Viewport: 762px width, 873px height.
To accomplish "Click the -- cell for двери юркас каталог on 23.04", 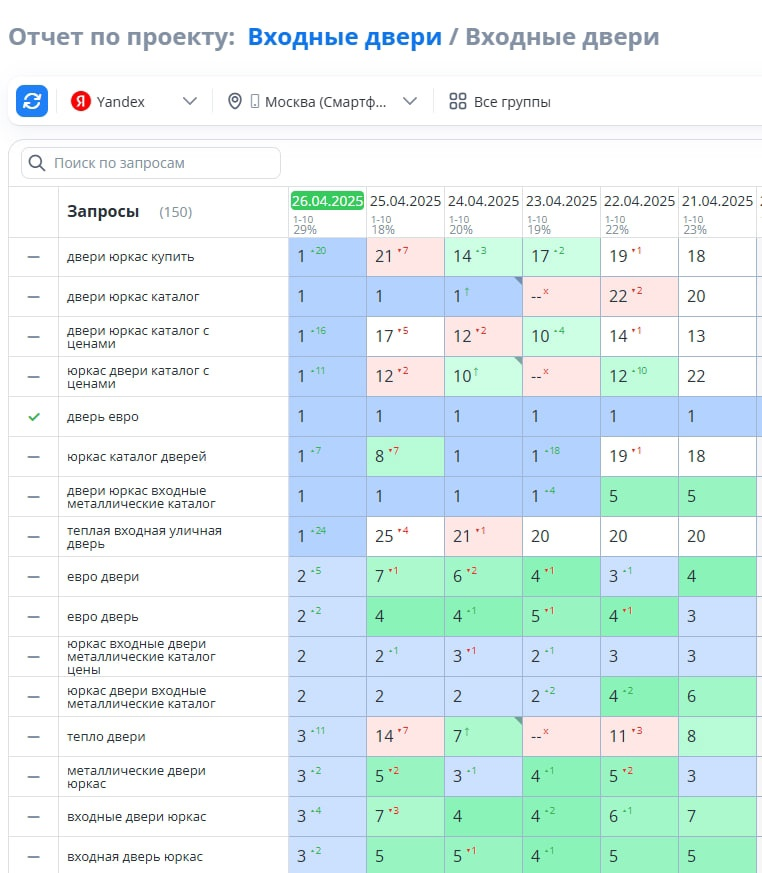I will pos(561,297).
